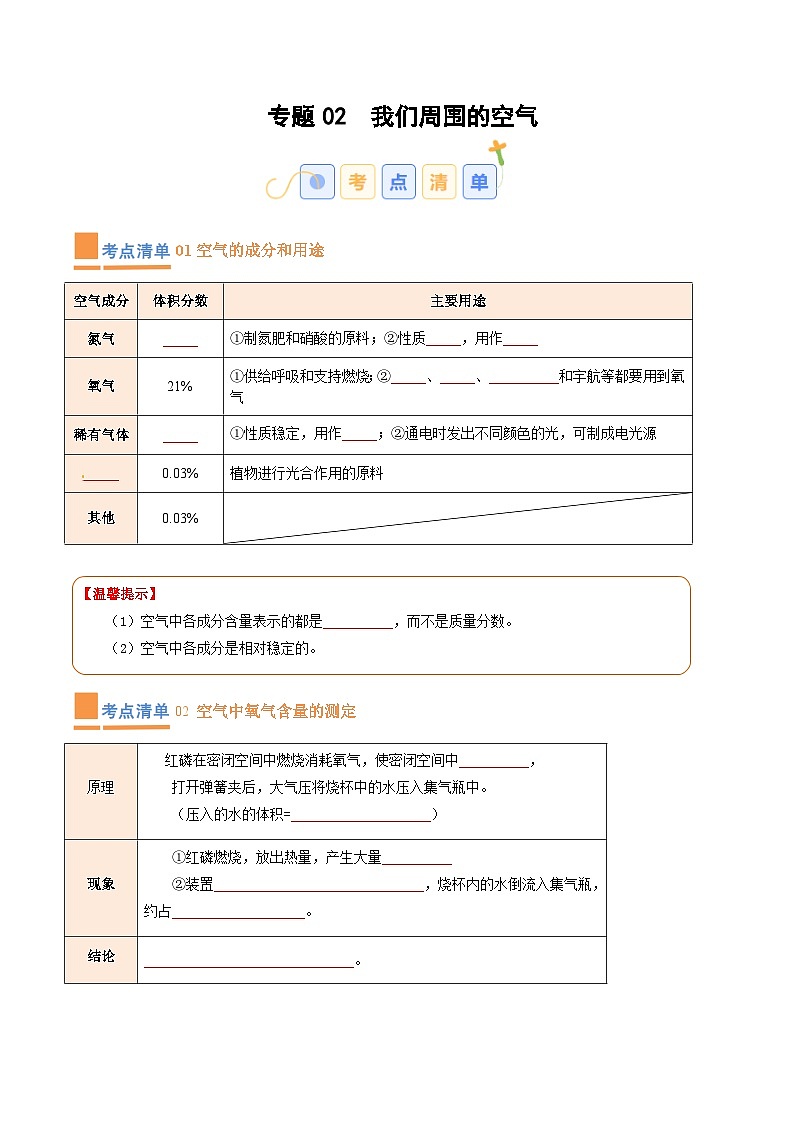Image resolution: width=794 pixels, height=1123 pixels.
Task: Click the orange square beside 考点清单 01
Action: tap(86, 248)
